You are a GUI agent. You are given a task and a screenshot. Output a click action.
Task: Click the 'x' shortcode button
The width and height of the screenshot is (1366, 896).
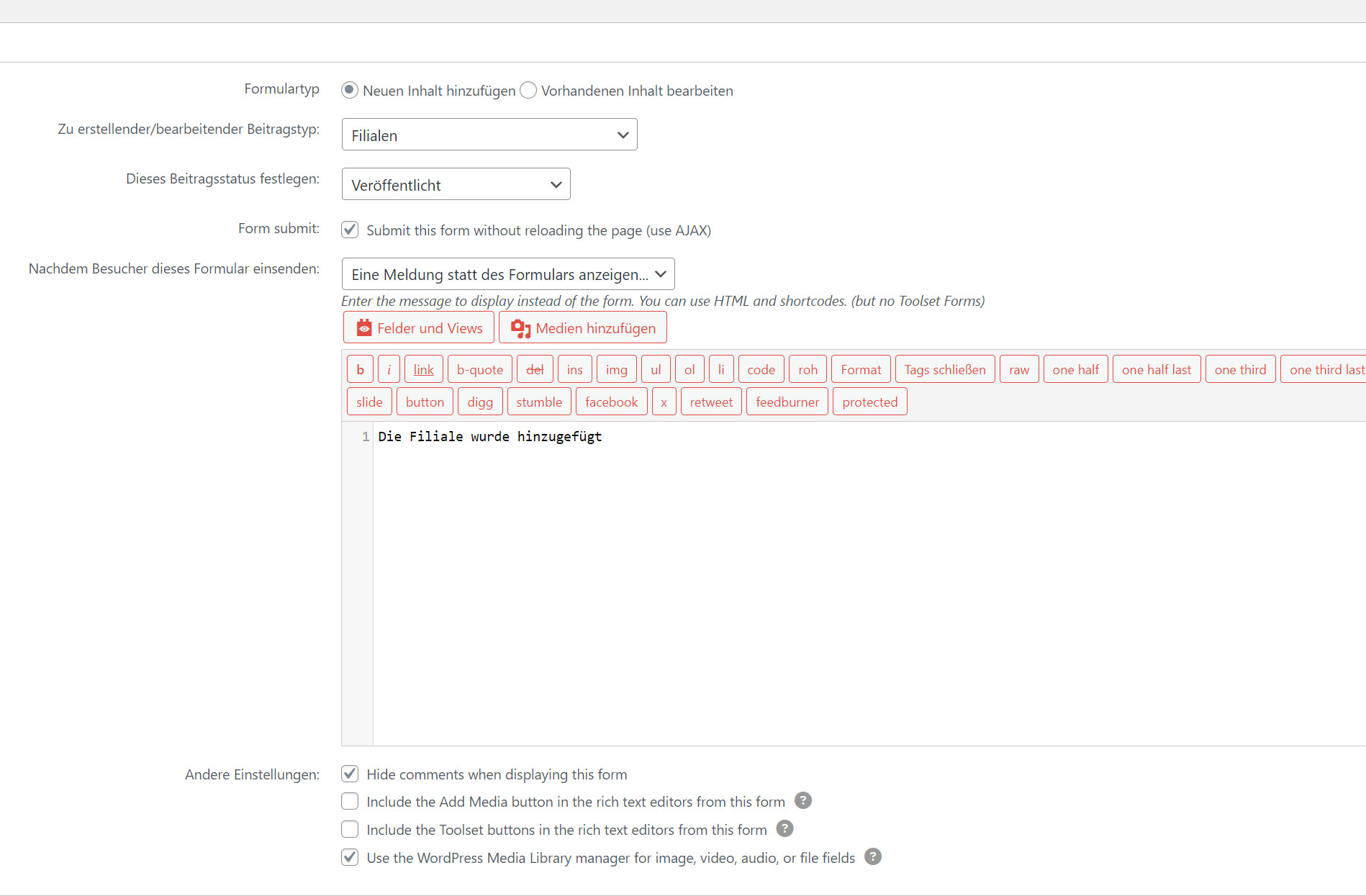(x=664, y=402)
